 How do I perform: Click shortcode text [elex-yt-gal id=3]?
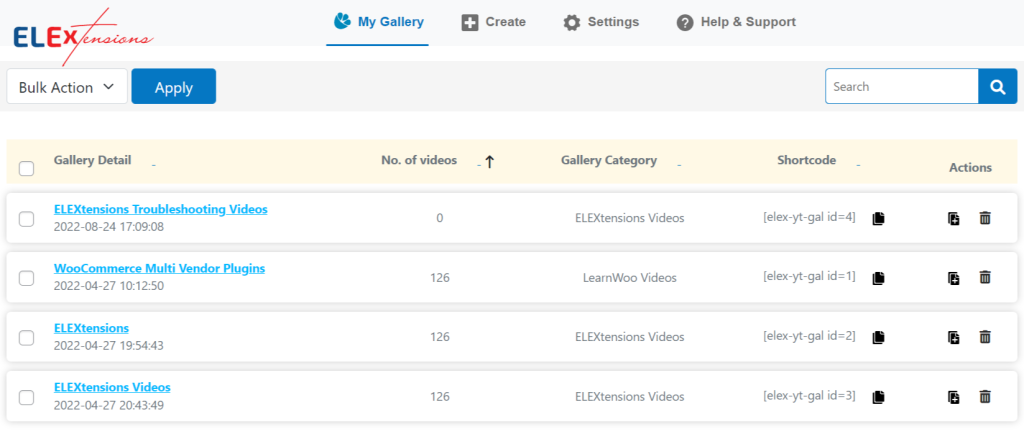[x=809, y=395]
